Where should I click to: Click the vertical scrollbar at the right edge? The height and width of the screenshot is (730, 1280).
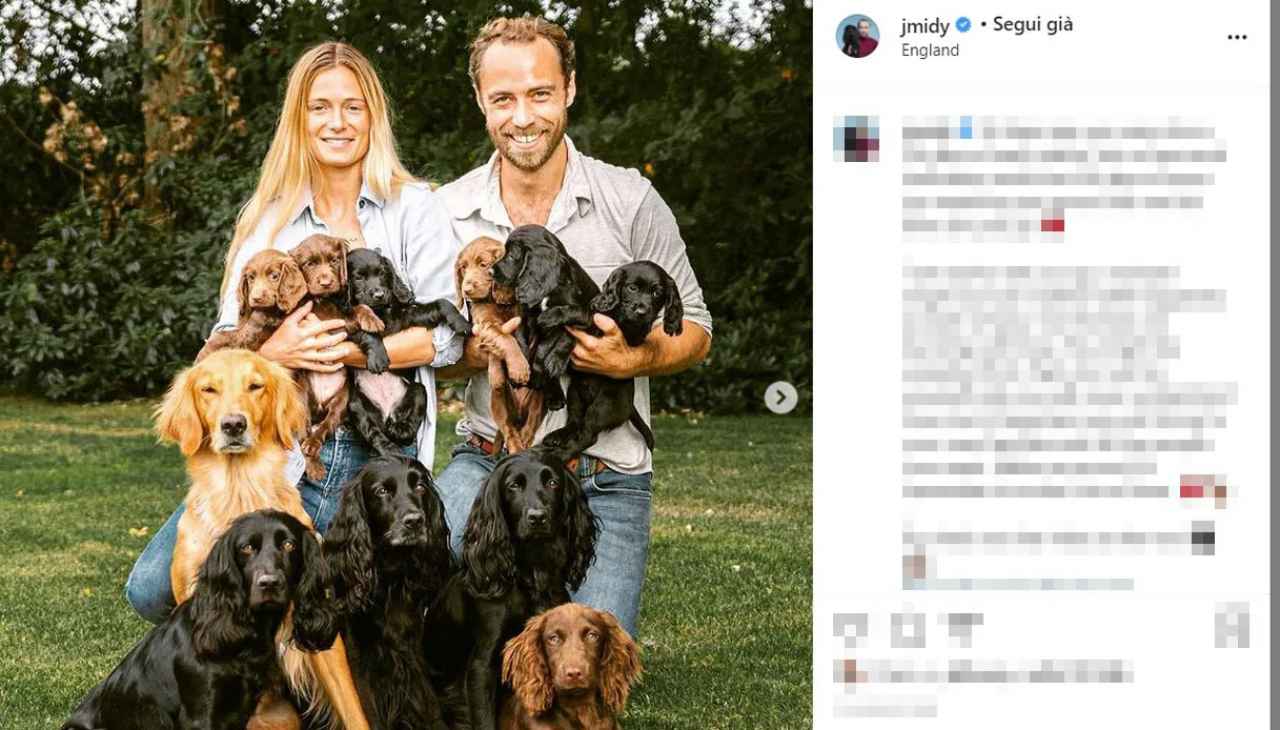pos(1274,365)
